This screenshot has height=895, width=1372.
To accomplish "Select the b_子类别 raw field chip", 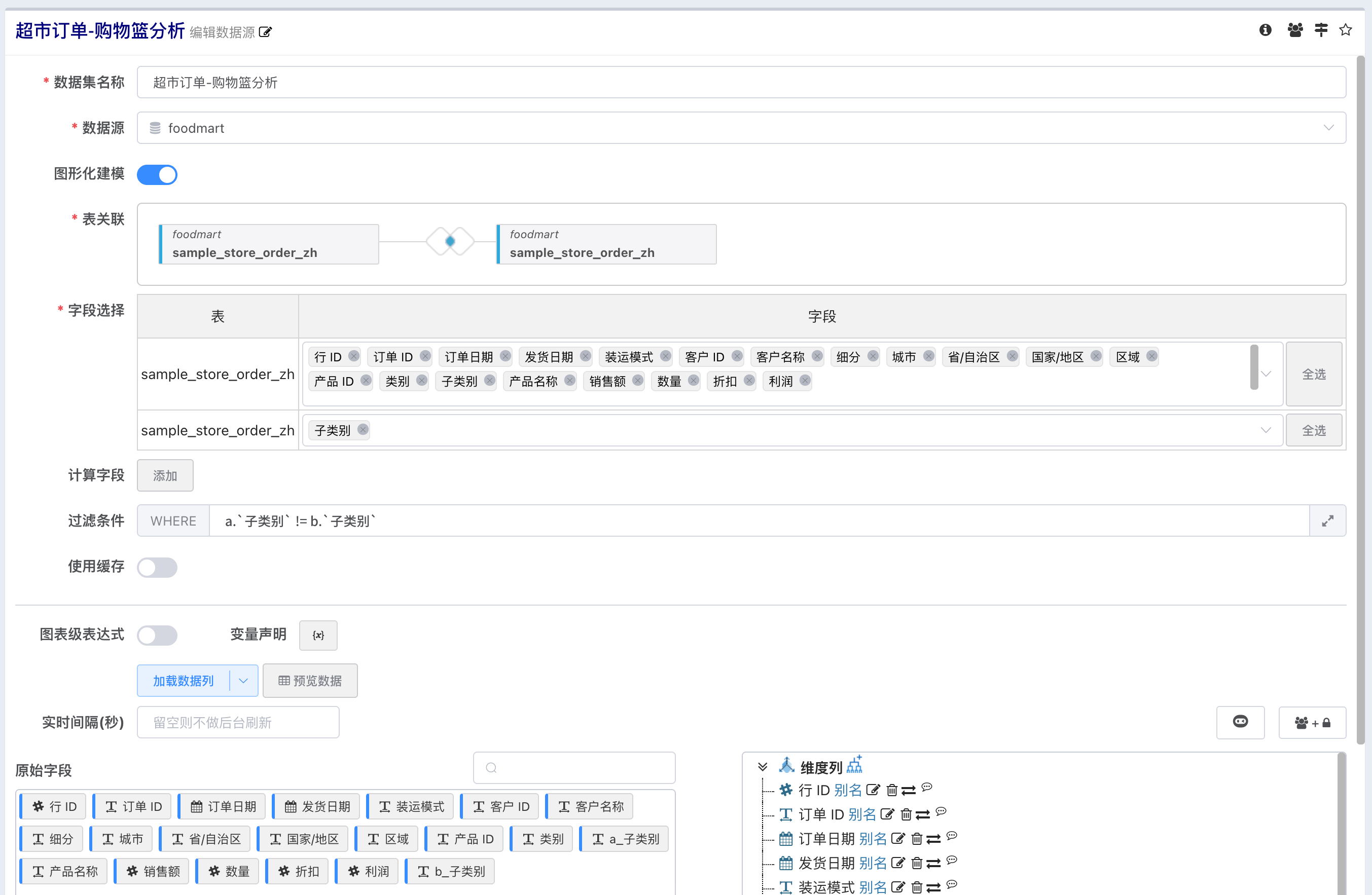I will 450,871.
